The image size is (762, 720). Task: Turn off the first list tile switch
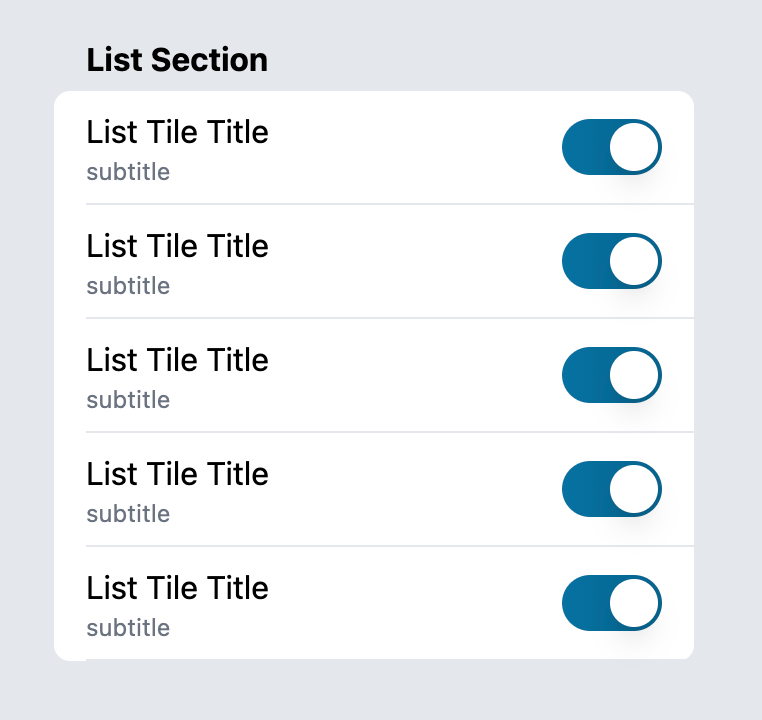tap(612, 147)
